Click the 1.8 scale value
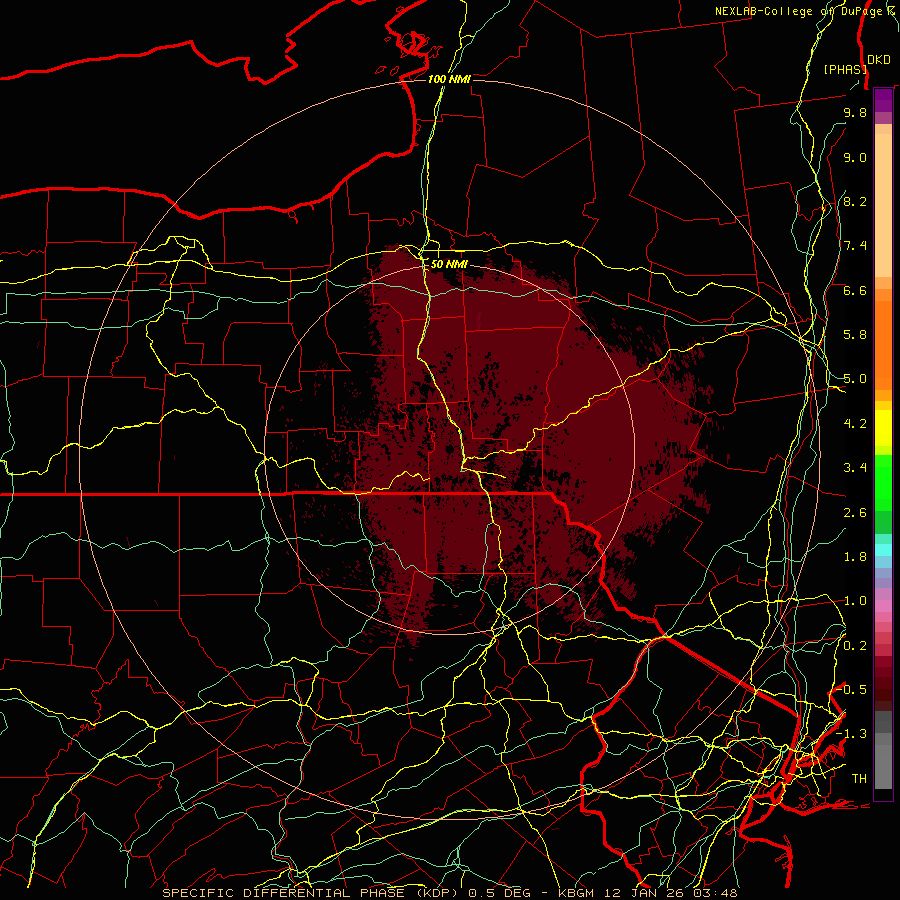Viewport: 900px width, 900px height. click(855, 557)
